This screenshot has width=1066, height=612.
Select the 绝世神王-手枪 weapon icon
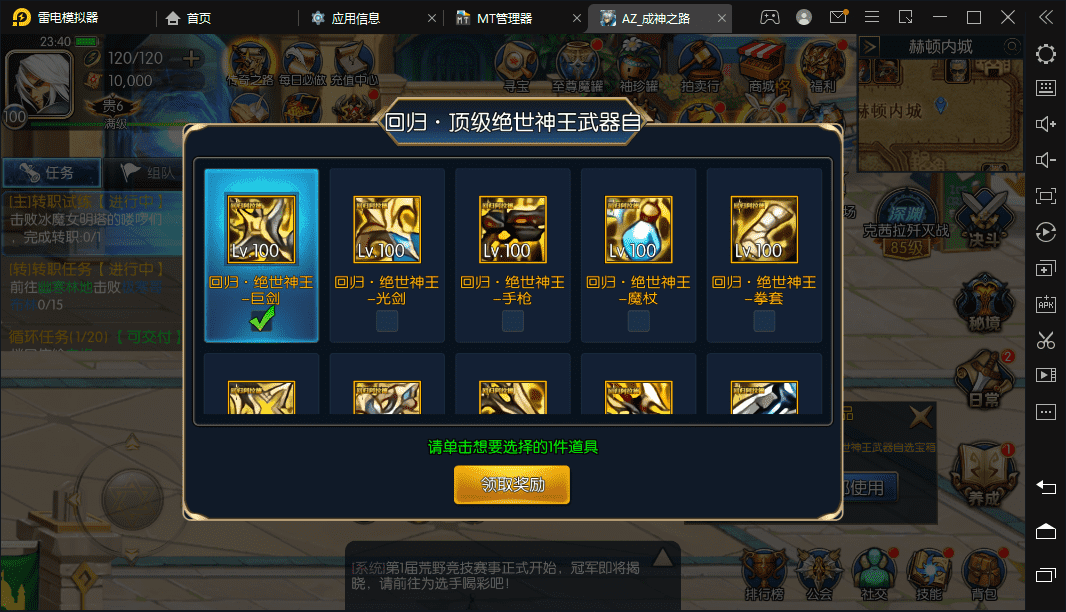513,230
